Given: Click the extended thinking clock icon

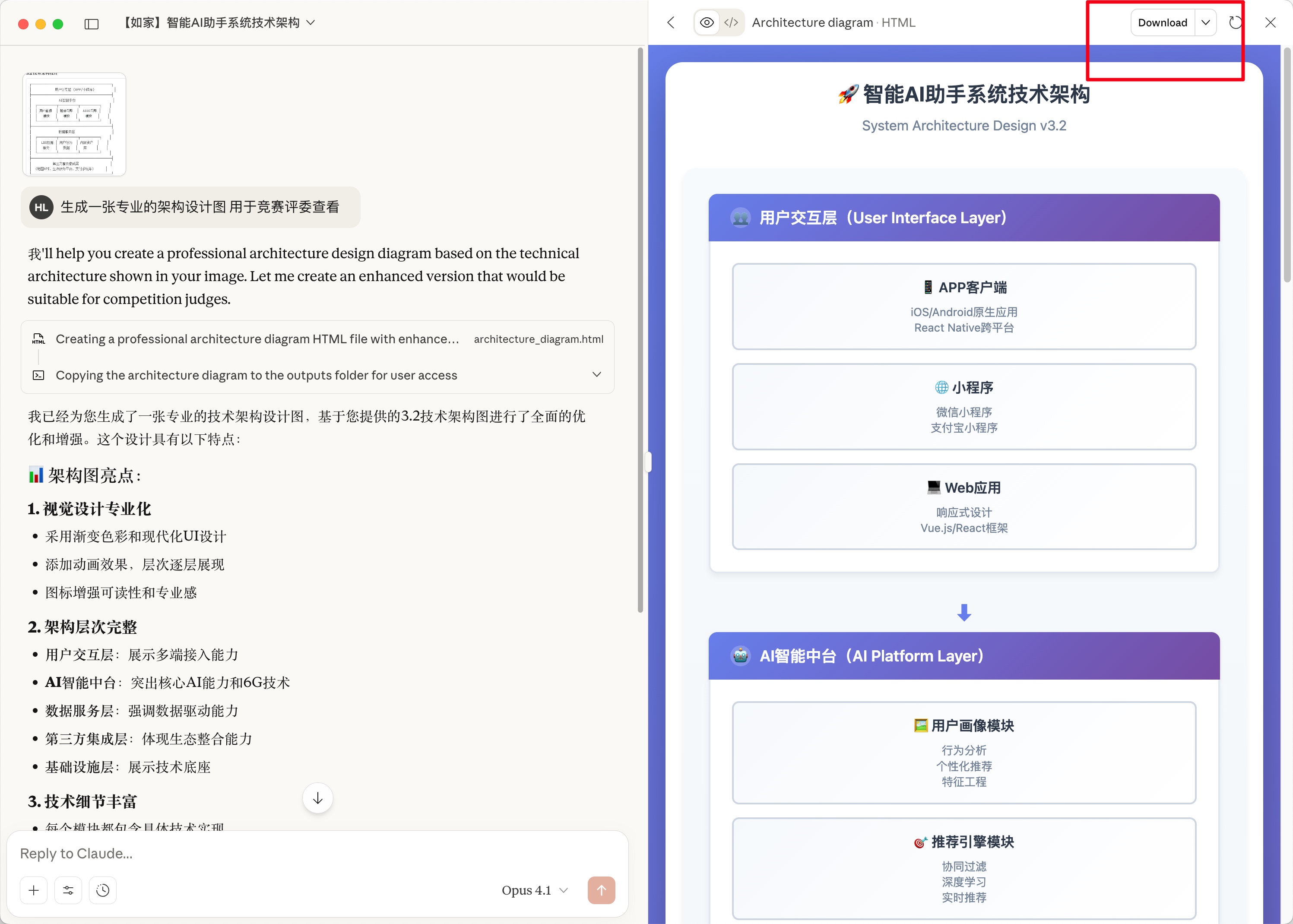Looking at the screenshot, I should point(102,890).
